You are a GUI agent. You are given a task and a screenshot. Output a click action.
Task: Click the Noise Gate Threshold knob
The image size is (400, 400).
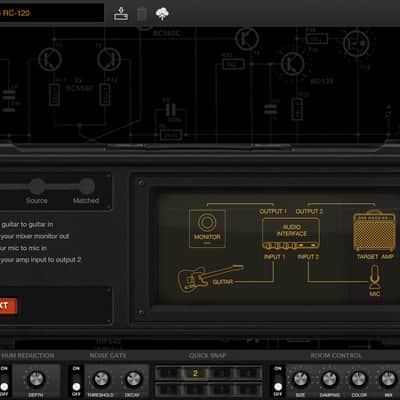[x=101, y=379]
